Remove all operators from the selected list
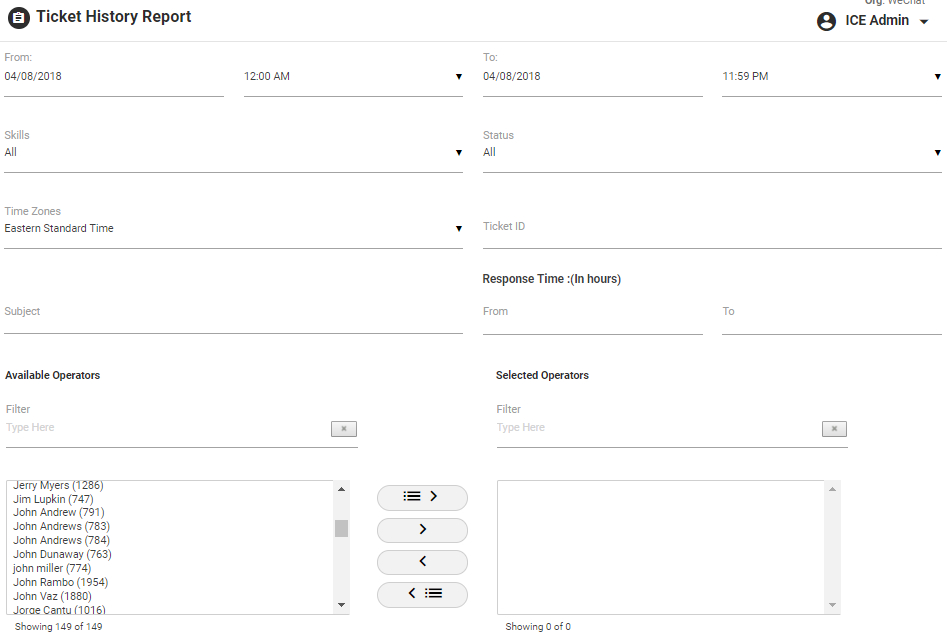 [422, 594]
